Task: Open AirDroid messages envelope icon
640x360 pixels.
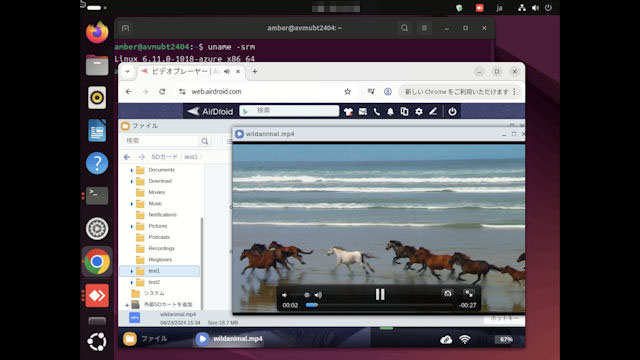Action: 362,111
